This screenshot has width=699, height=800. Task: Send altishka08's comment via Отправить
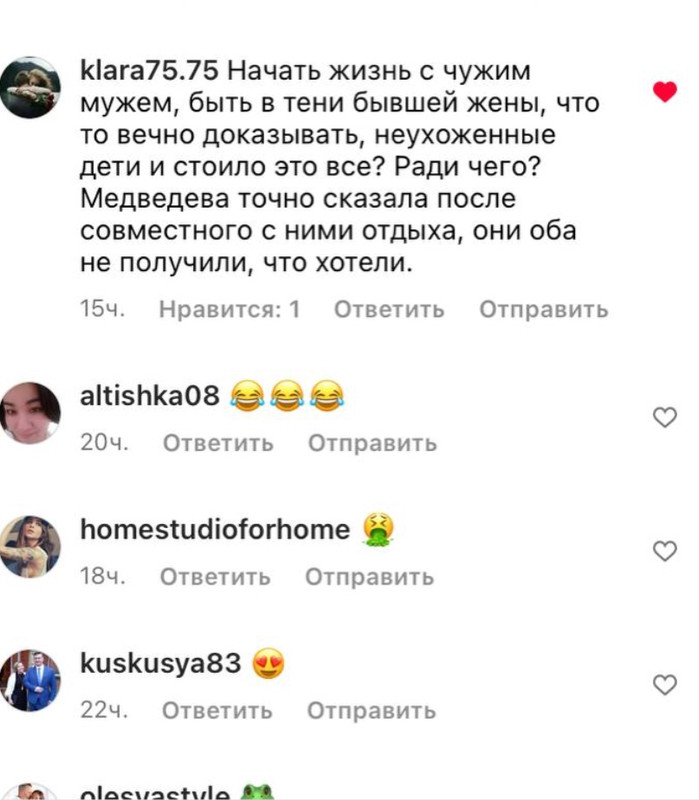pos(373,443)
